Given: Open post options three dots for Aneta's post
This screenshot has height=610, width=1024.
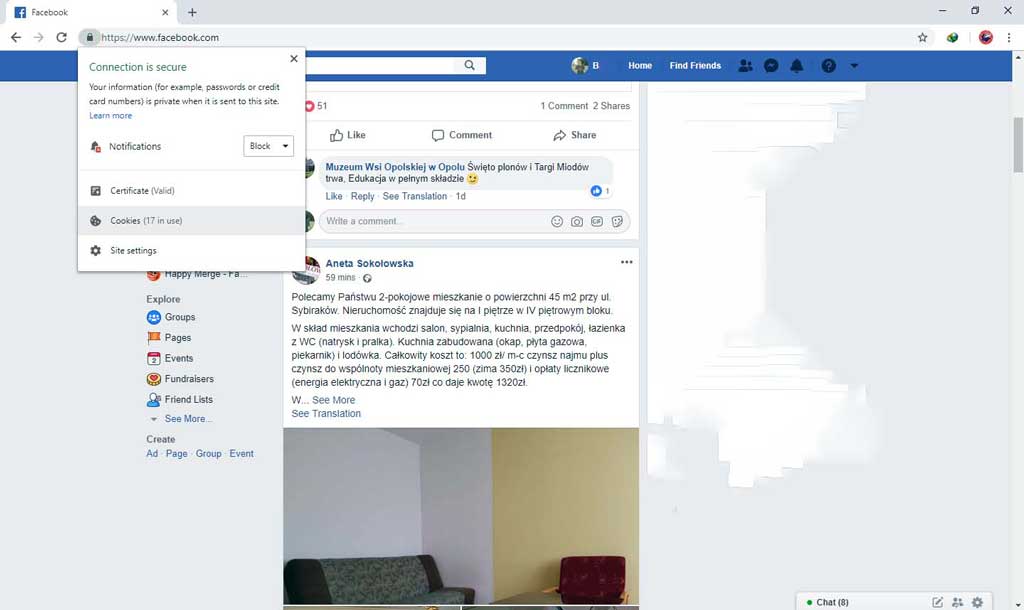Looking at the screenshot, I should tap(626, 262).
